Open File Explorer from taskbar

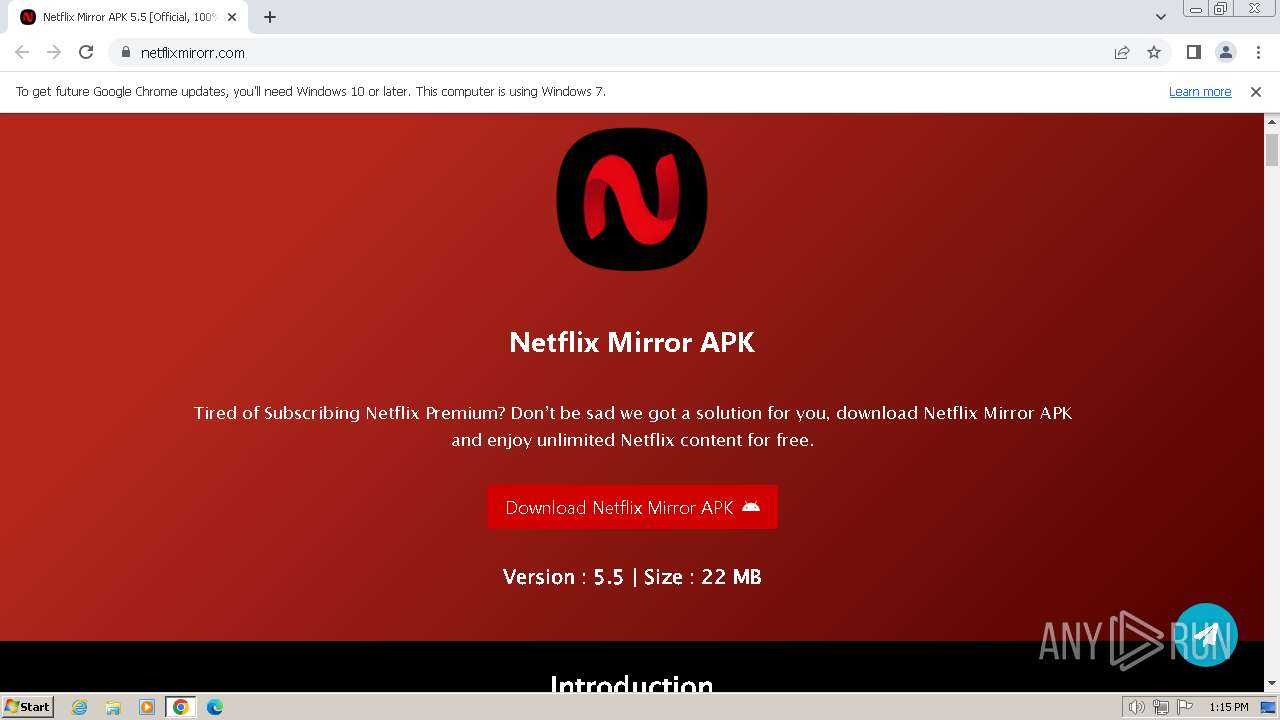113,707
